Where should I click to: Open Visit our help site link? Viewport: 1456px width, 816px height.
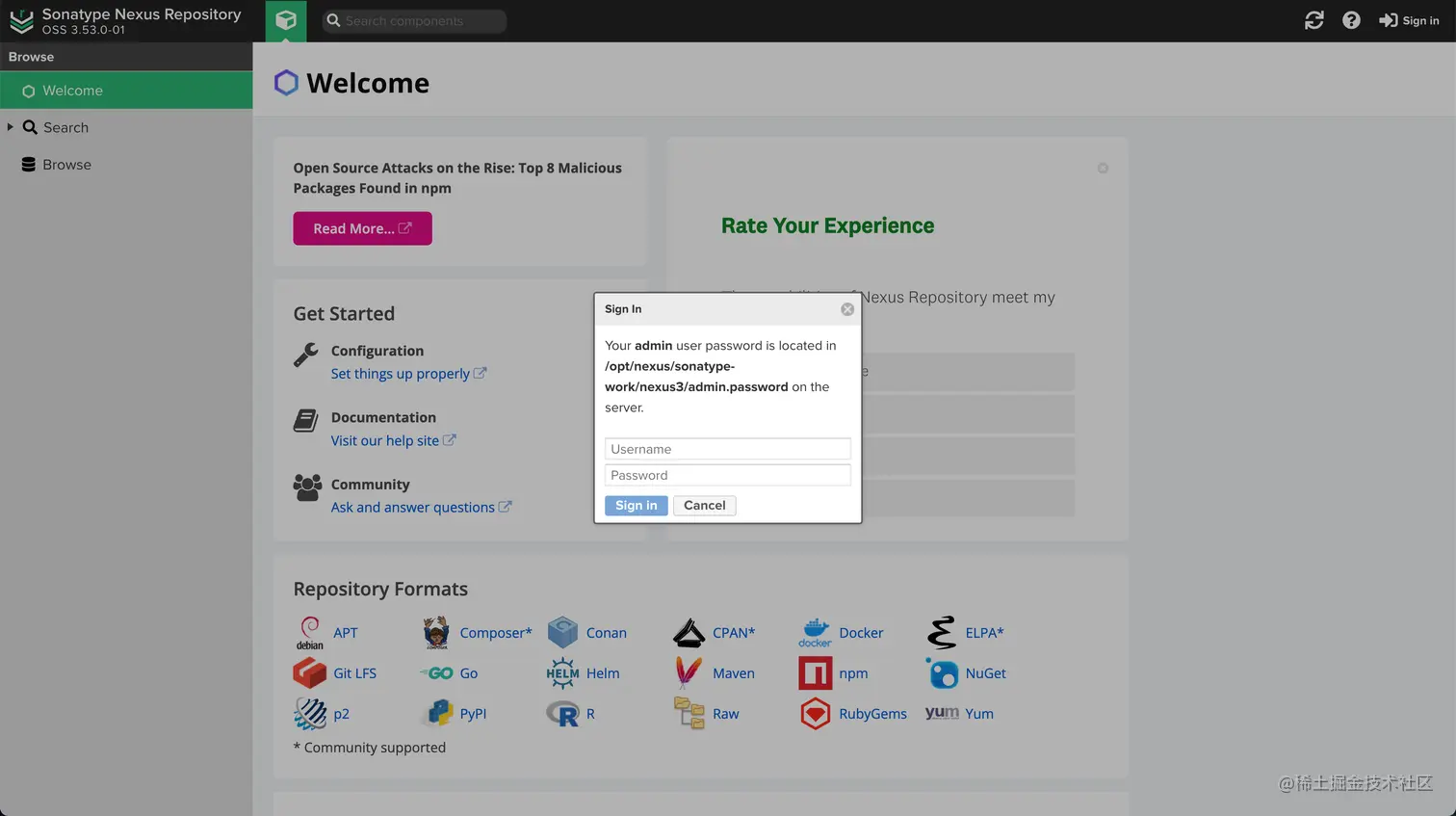(x=393, y=440)
